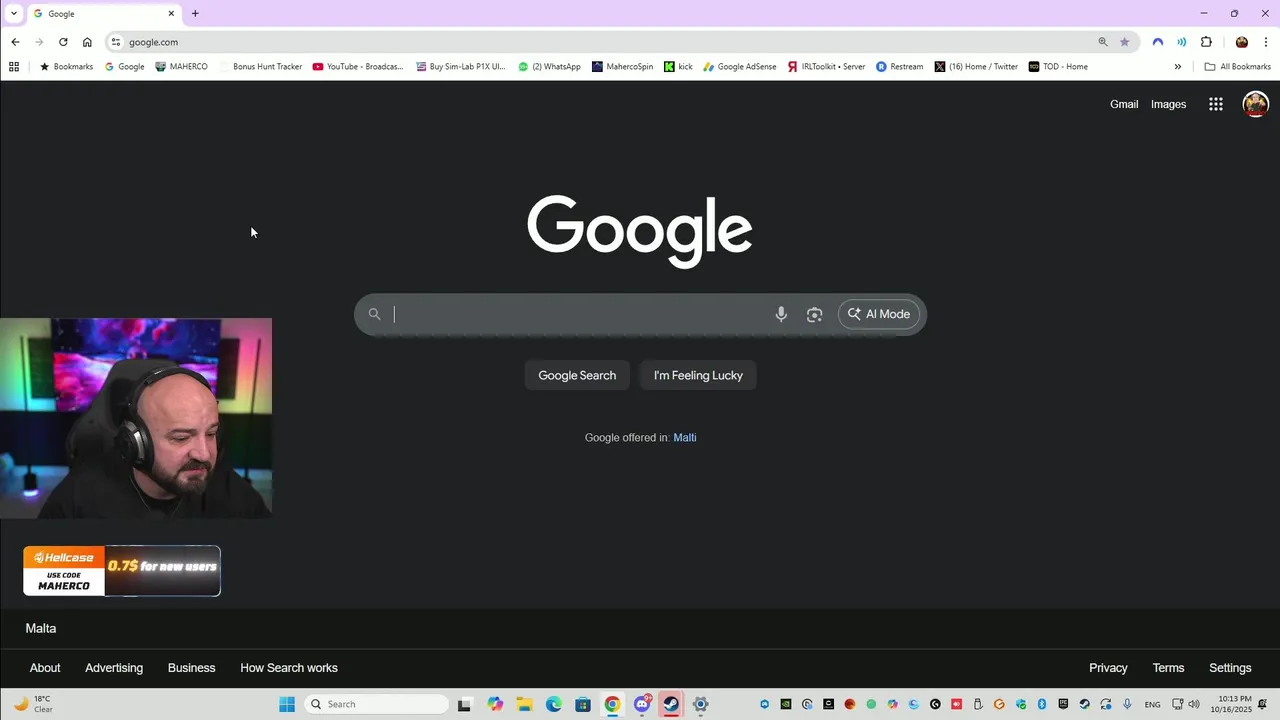Viewport: 1280px width, 720px height.
Task: Open a new tab with plus button
Action: [x=195, y=14]
